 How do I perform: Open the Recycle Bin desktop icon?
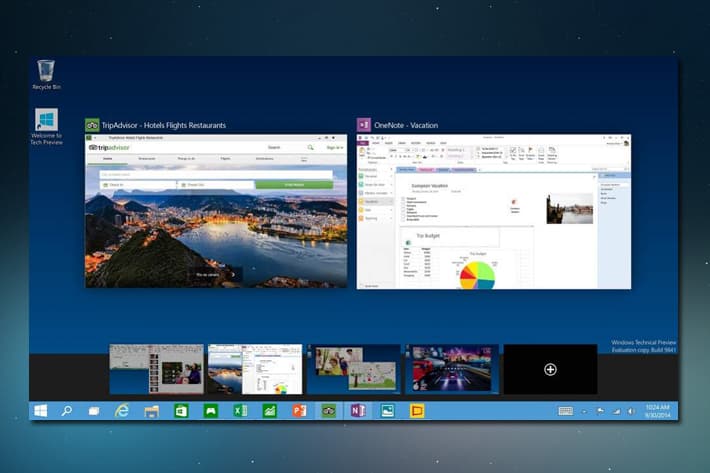point(46,75)
